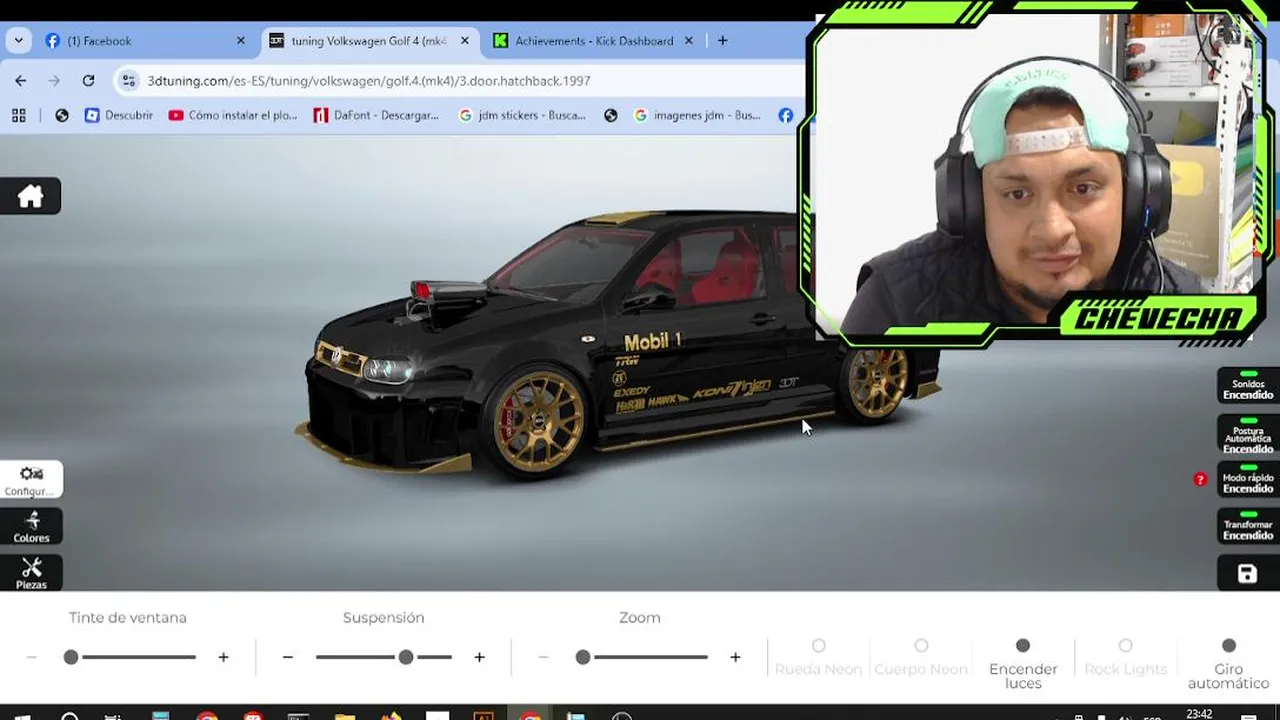Click the black Volkswagen Golf car model

coord(600,345)
